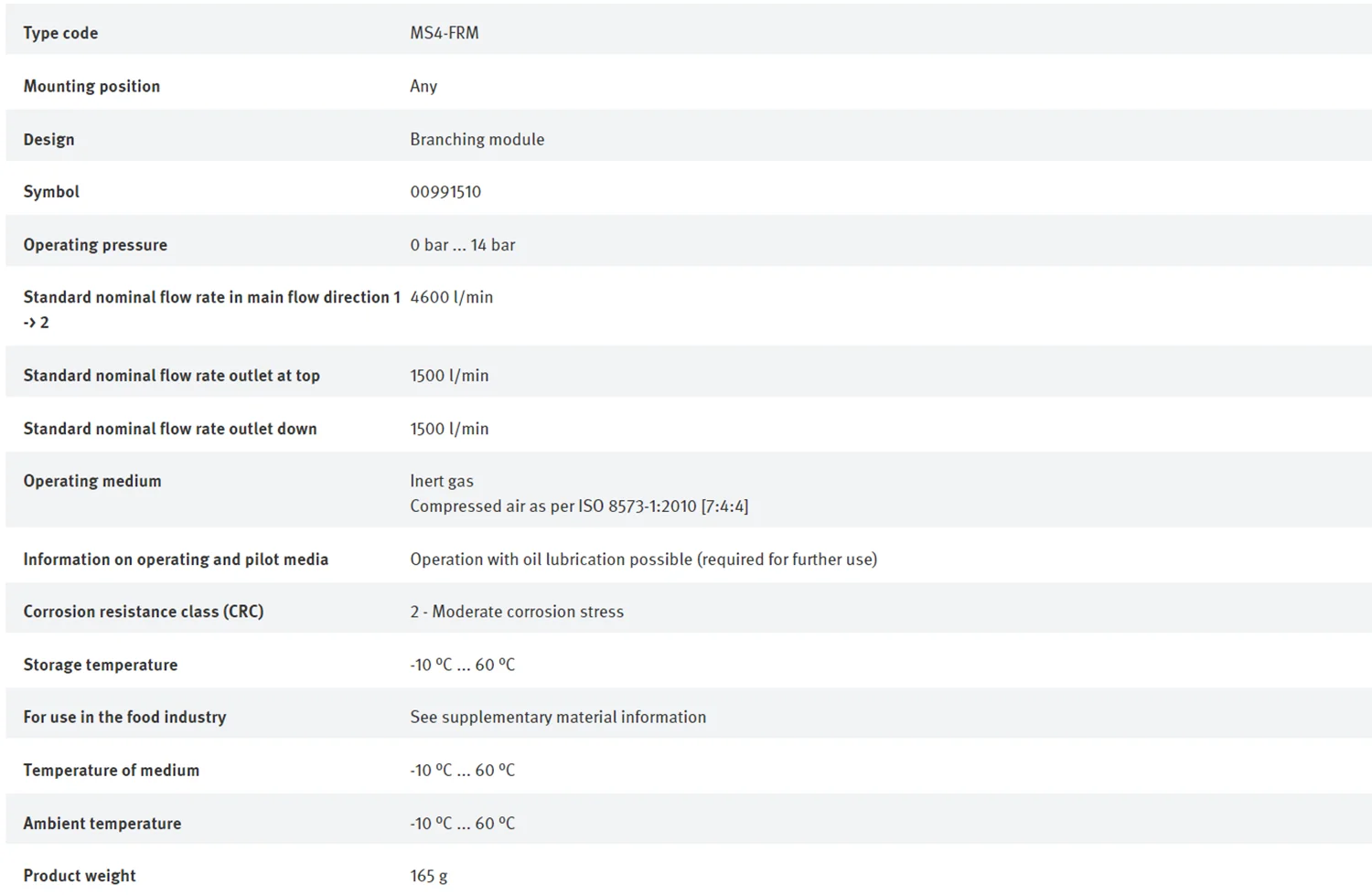This screenshot has height=895, width=1372.
Task: Click the MS4-FRM type code value
Action: pos(444,33)
